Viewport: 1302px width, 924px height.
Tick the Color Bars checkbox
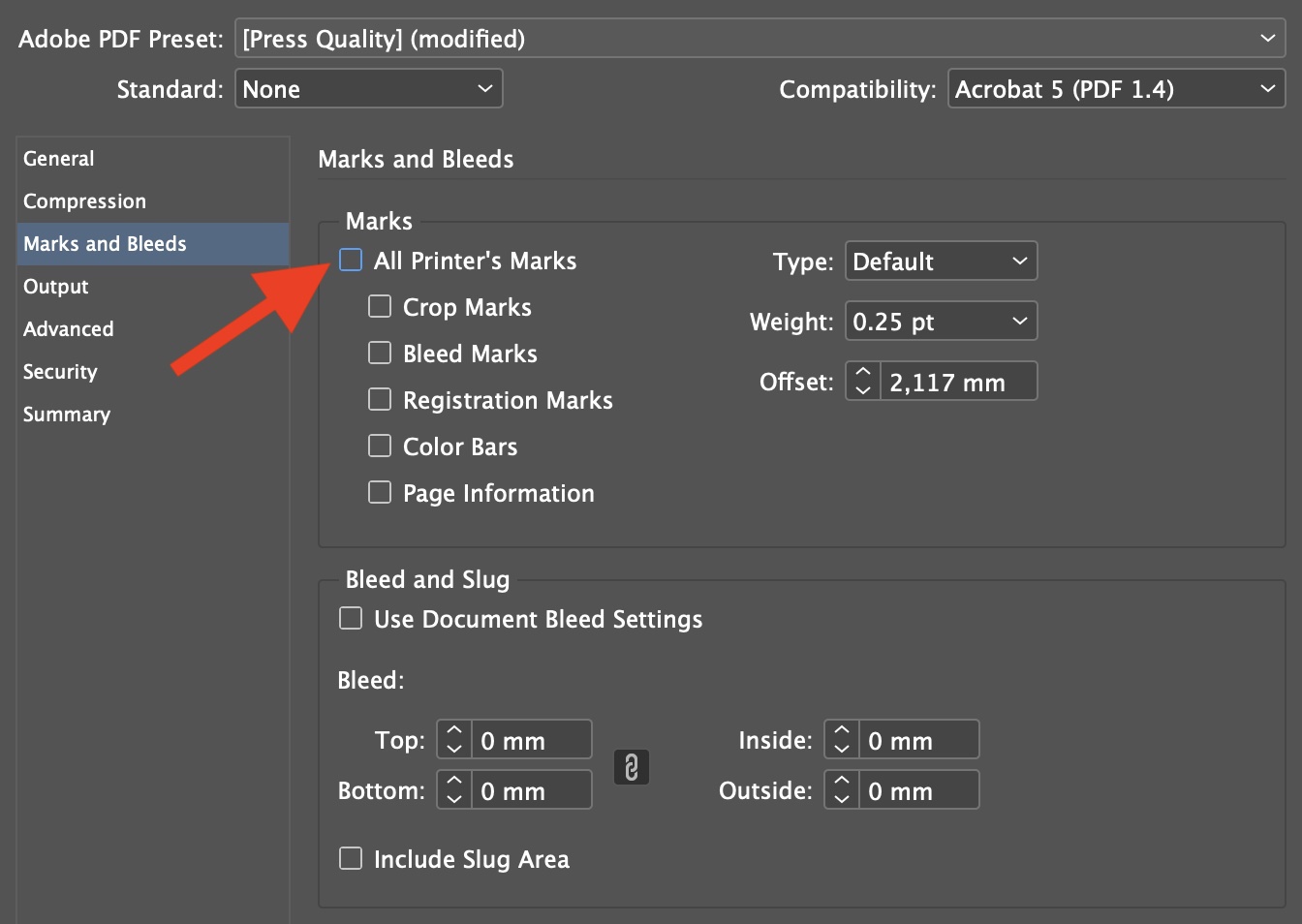[x=380, y=447]
